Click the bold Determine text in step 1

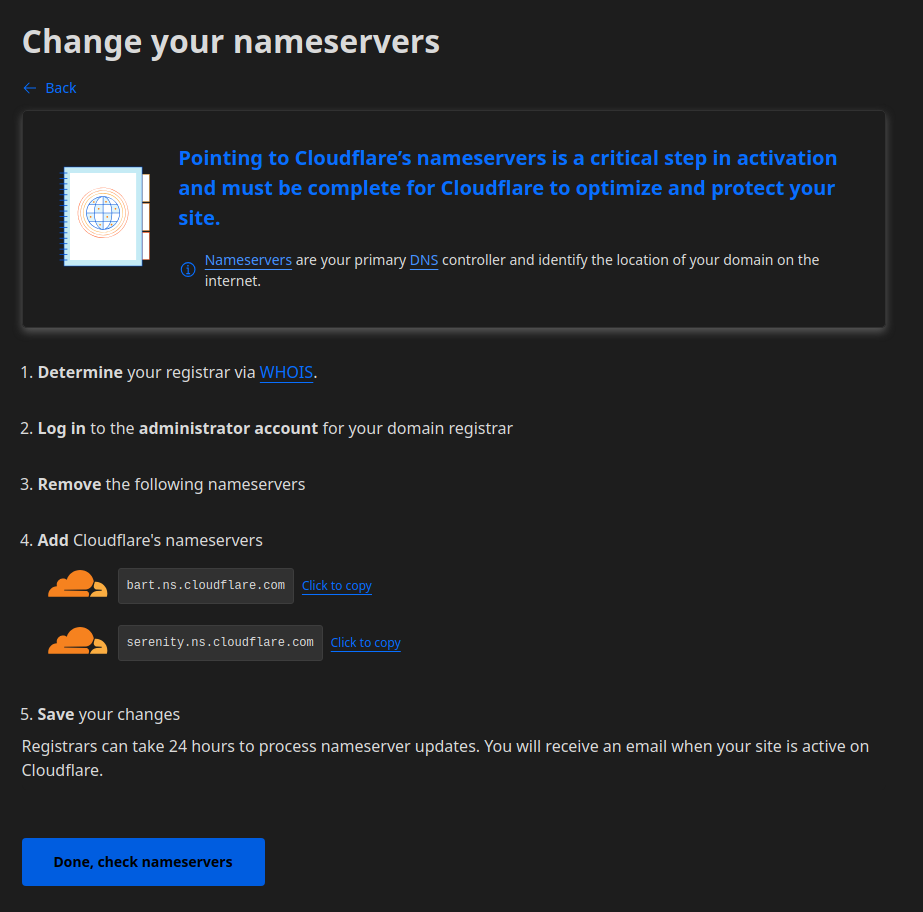80,372
